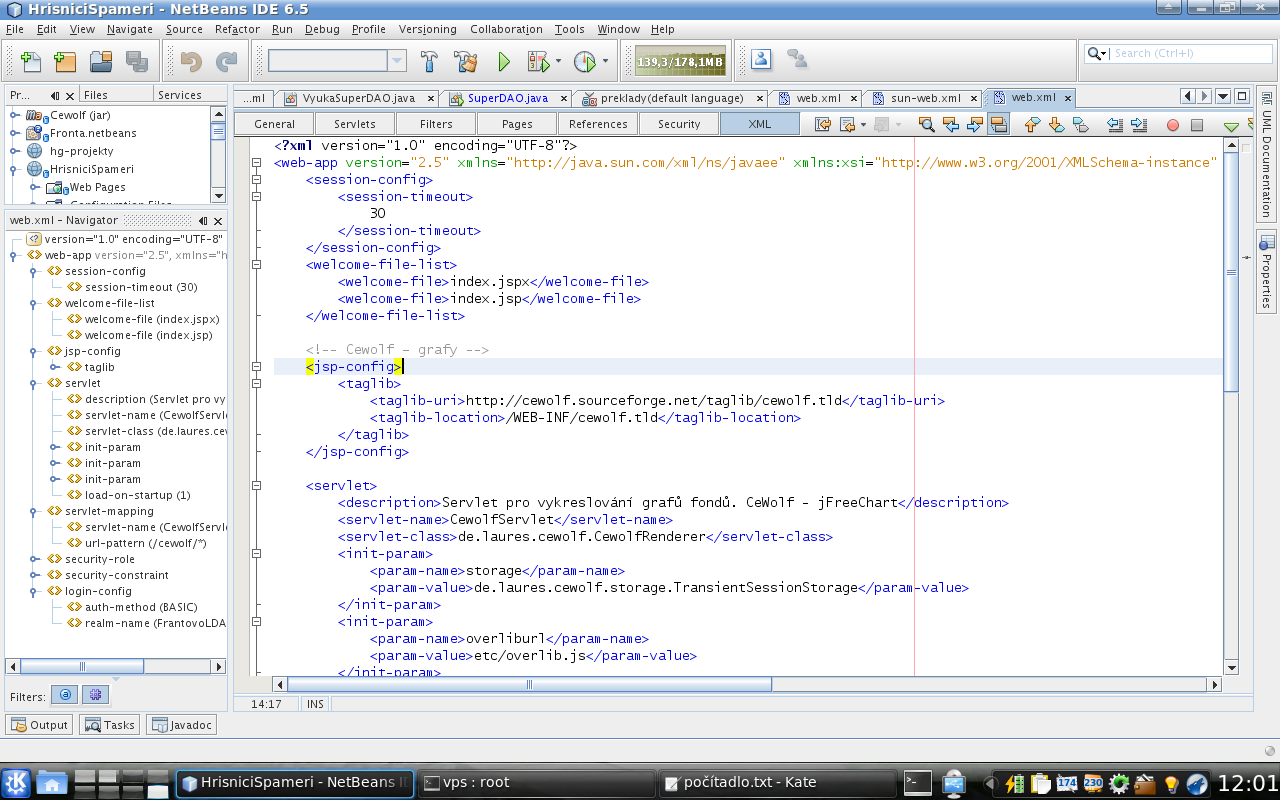The width and height of the screenshot is (1280, 800).
Task: Switch to the Security view
Action: point(679,124)
